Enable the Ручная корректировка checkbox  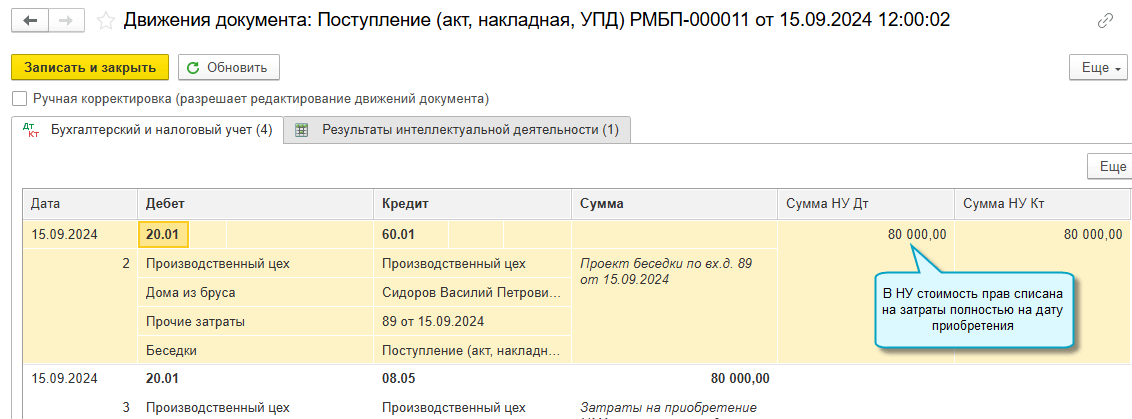click(x=19, y=99)
